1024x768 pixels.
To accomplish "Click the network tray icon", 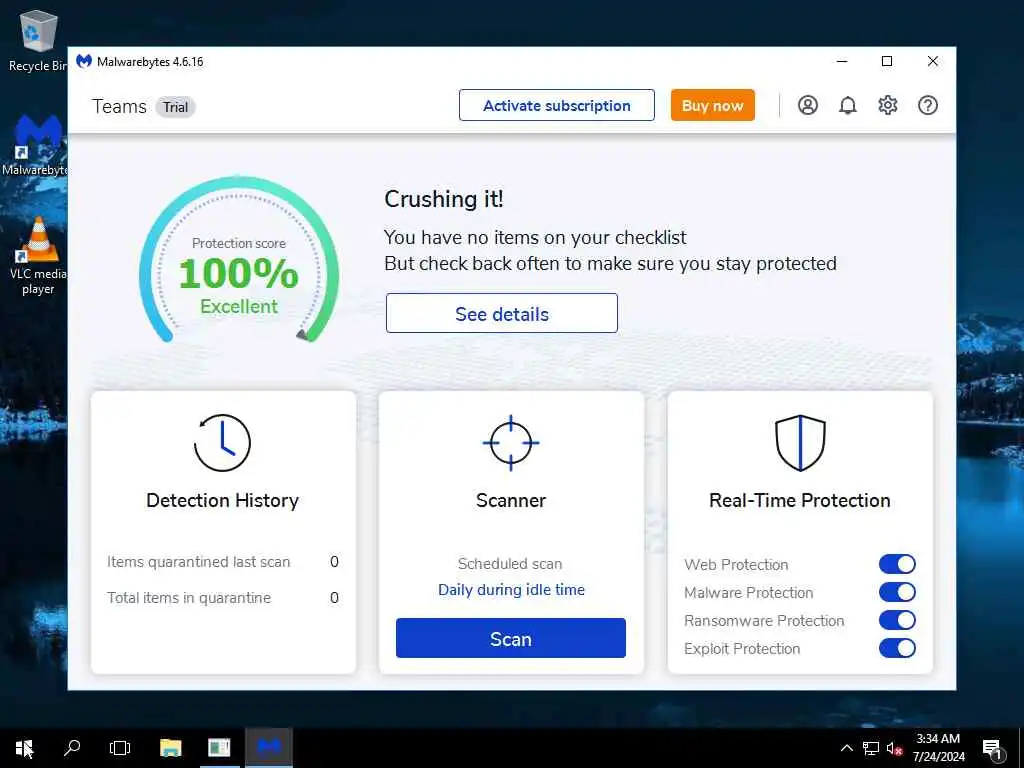I will [x=871, y=748].
